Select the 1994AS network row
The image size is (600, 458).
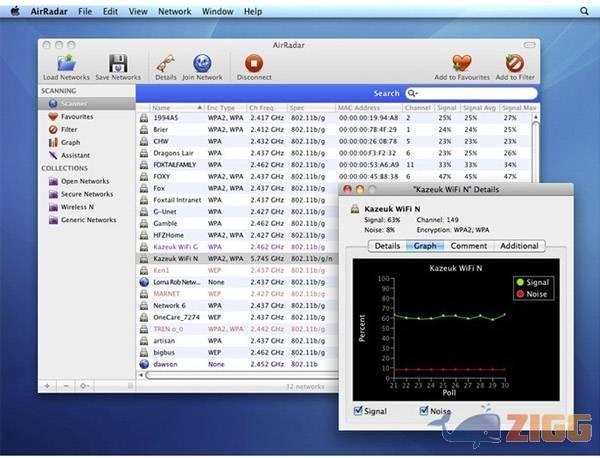pos(334,118)
